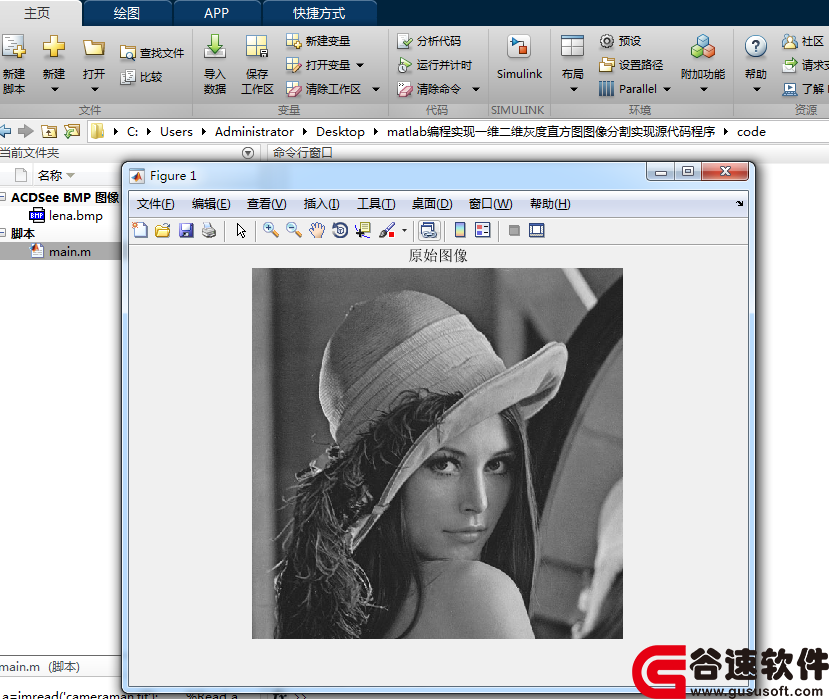The height and width of the screenshot is (699, 829).
Task: Toggle the Insert Colorbar button
Action: (x=460, y=230)
